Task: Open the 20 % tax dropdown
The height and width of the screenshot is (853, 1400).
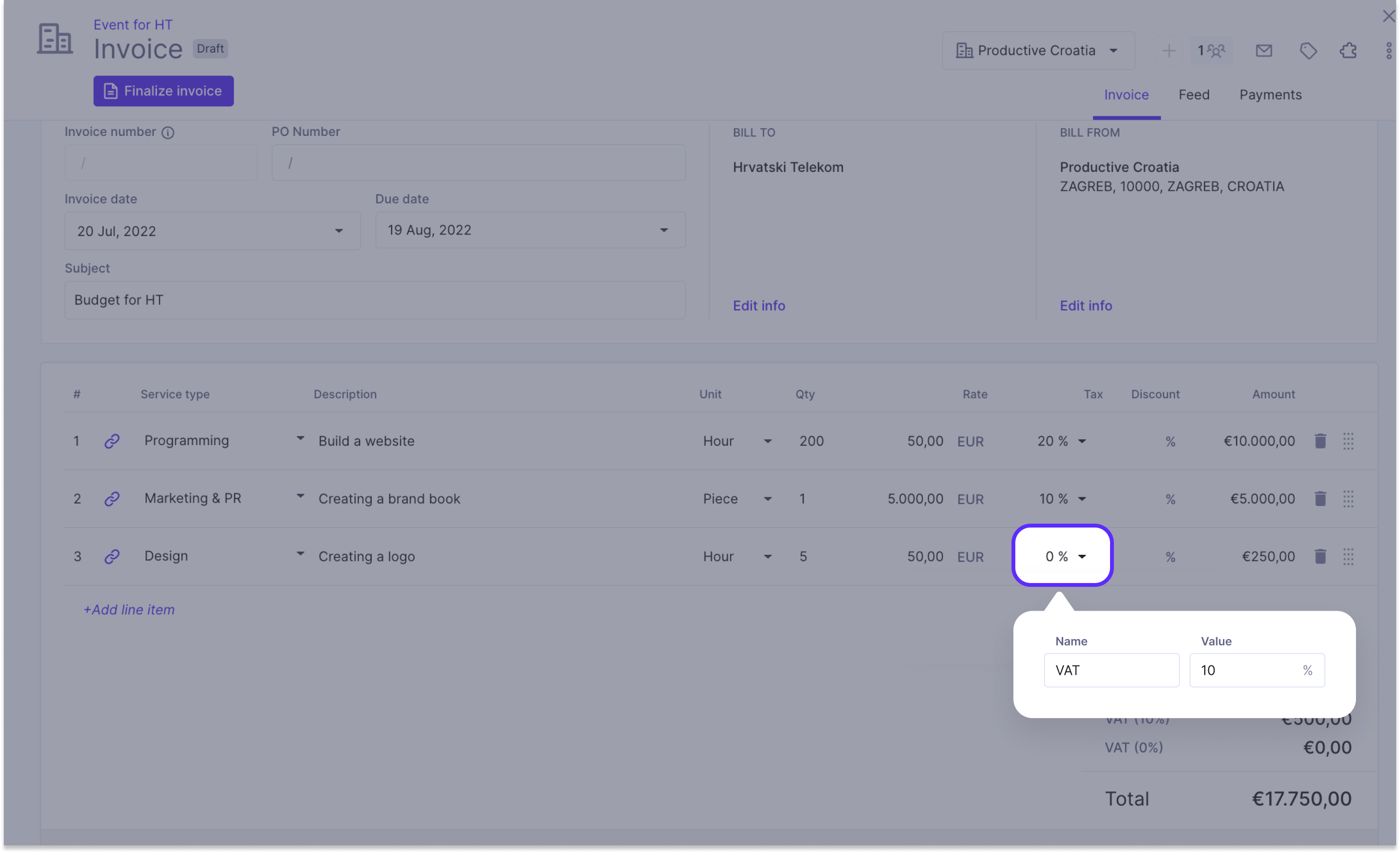Action: point(1061,441)
